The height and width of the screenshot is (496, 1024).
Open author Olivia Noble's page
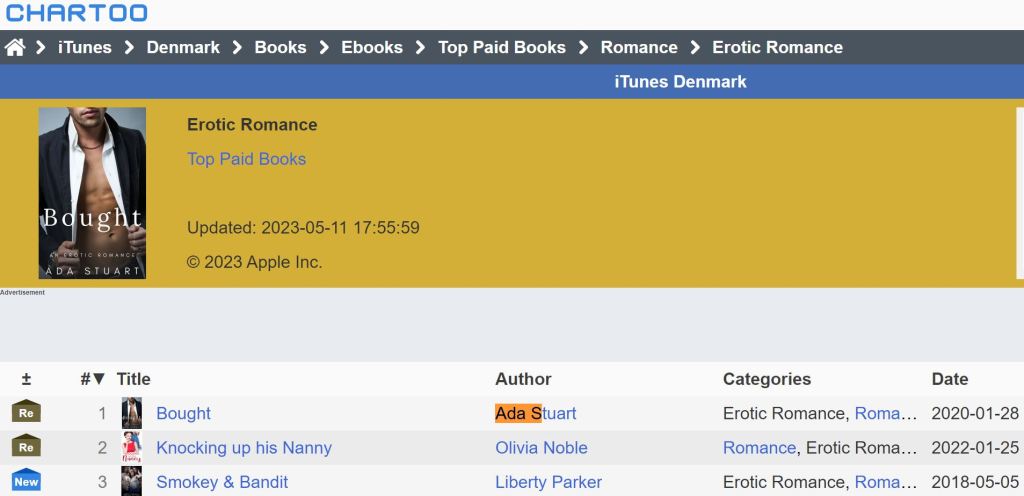pos(541,447)
